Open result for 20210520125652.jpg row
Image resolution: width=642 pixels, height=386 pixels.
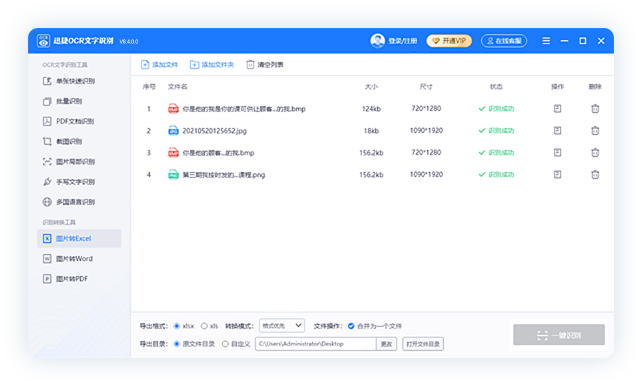557,131
